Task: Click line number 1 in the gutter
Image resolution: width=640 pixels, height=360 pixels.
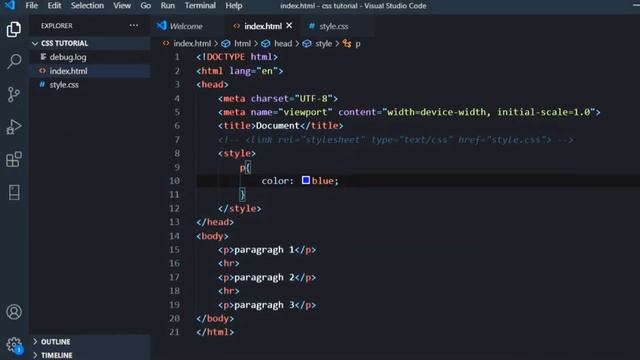Action: pyautogui.click(x=177, y=57)
